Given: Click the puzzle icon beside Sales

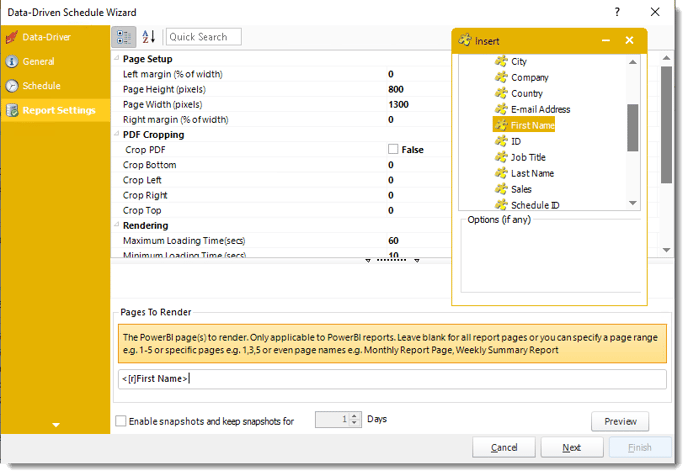Looking at the screenshot, I should pyautogui.click(x=501, y=189).
